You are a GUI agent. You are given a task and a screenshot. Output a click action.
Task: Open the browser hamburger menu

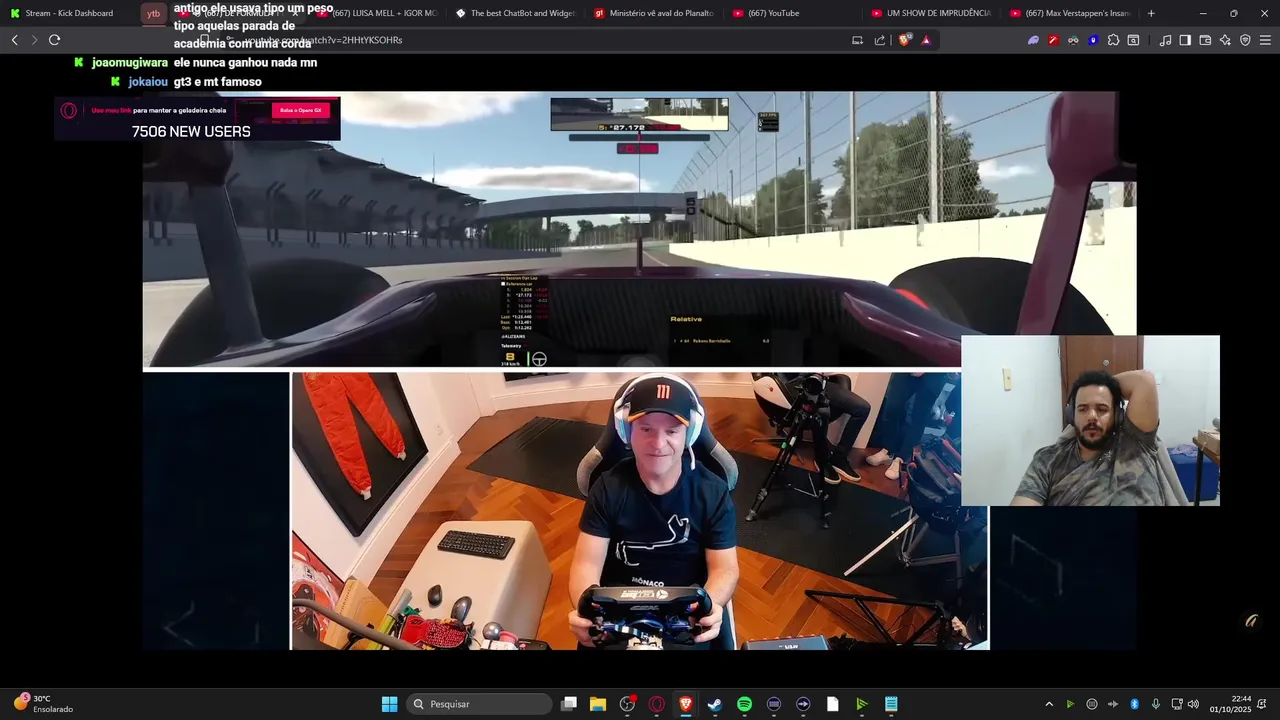coord(1266,40)
